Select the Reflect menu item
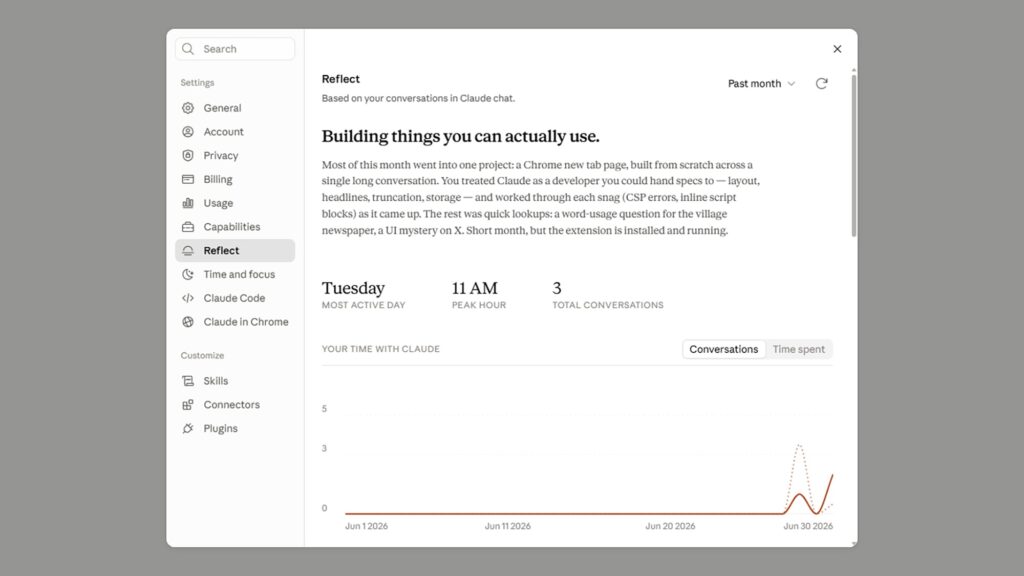 (x=235, y=251)
